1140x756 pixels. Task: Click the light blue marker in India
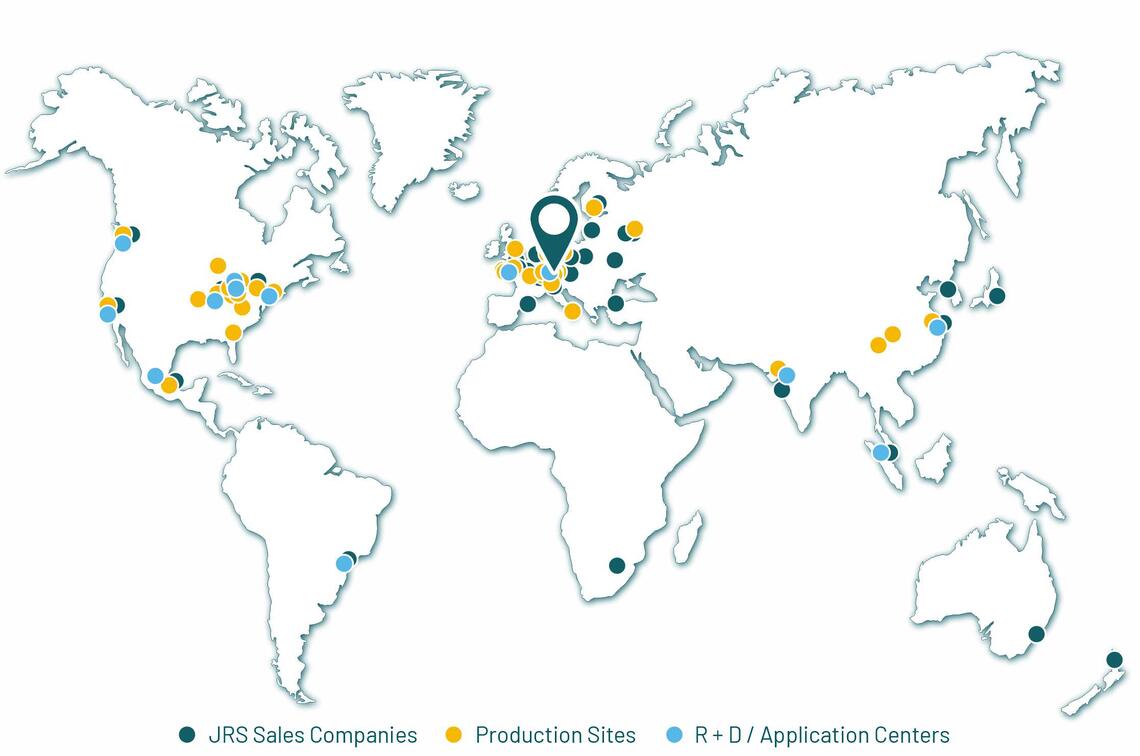point(787,376)
